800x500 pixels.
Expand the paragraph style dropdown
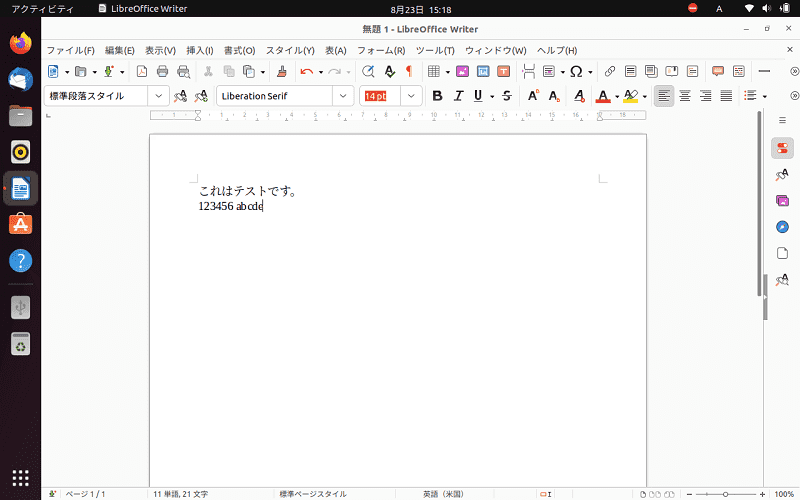coord(159,96)
